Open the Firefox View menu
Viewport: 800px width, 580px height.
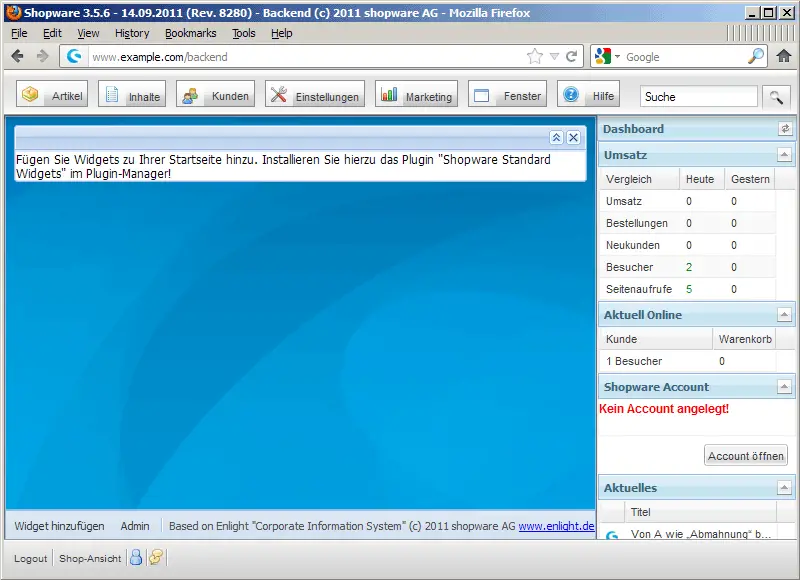click(x=88, y=33)
